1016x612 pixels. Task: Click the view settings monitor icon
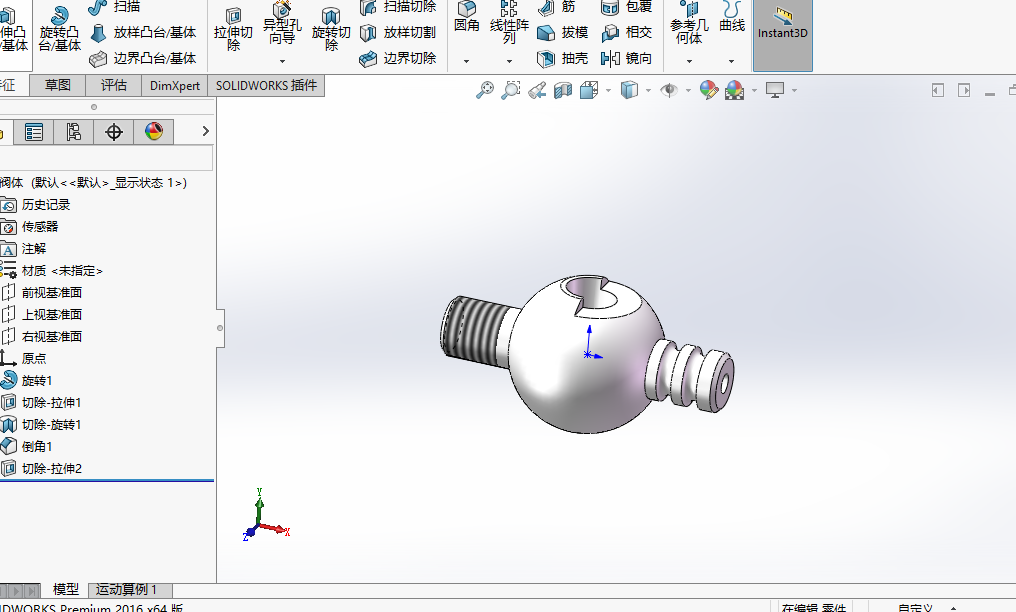pyautogui.click(x=775, y=90)
